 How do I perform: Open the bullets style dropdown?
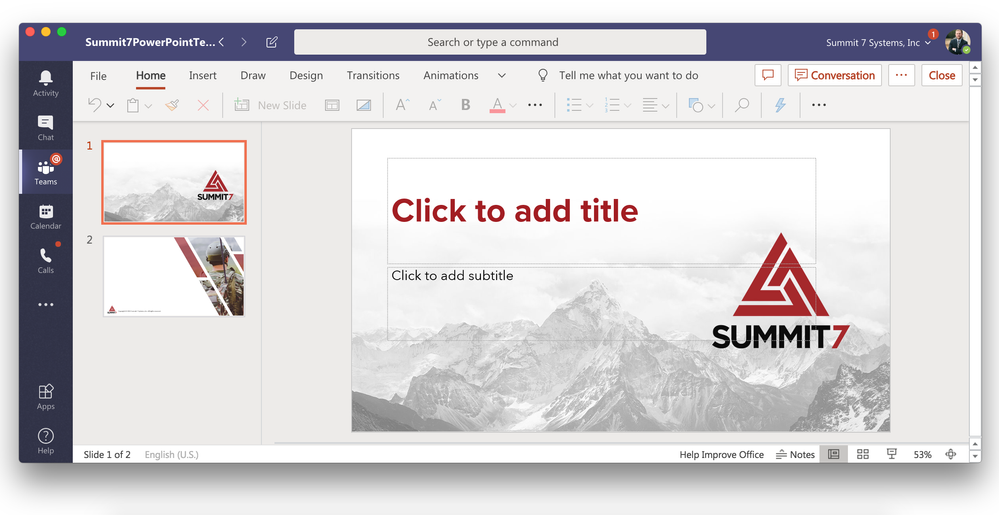(589, 106)
